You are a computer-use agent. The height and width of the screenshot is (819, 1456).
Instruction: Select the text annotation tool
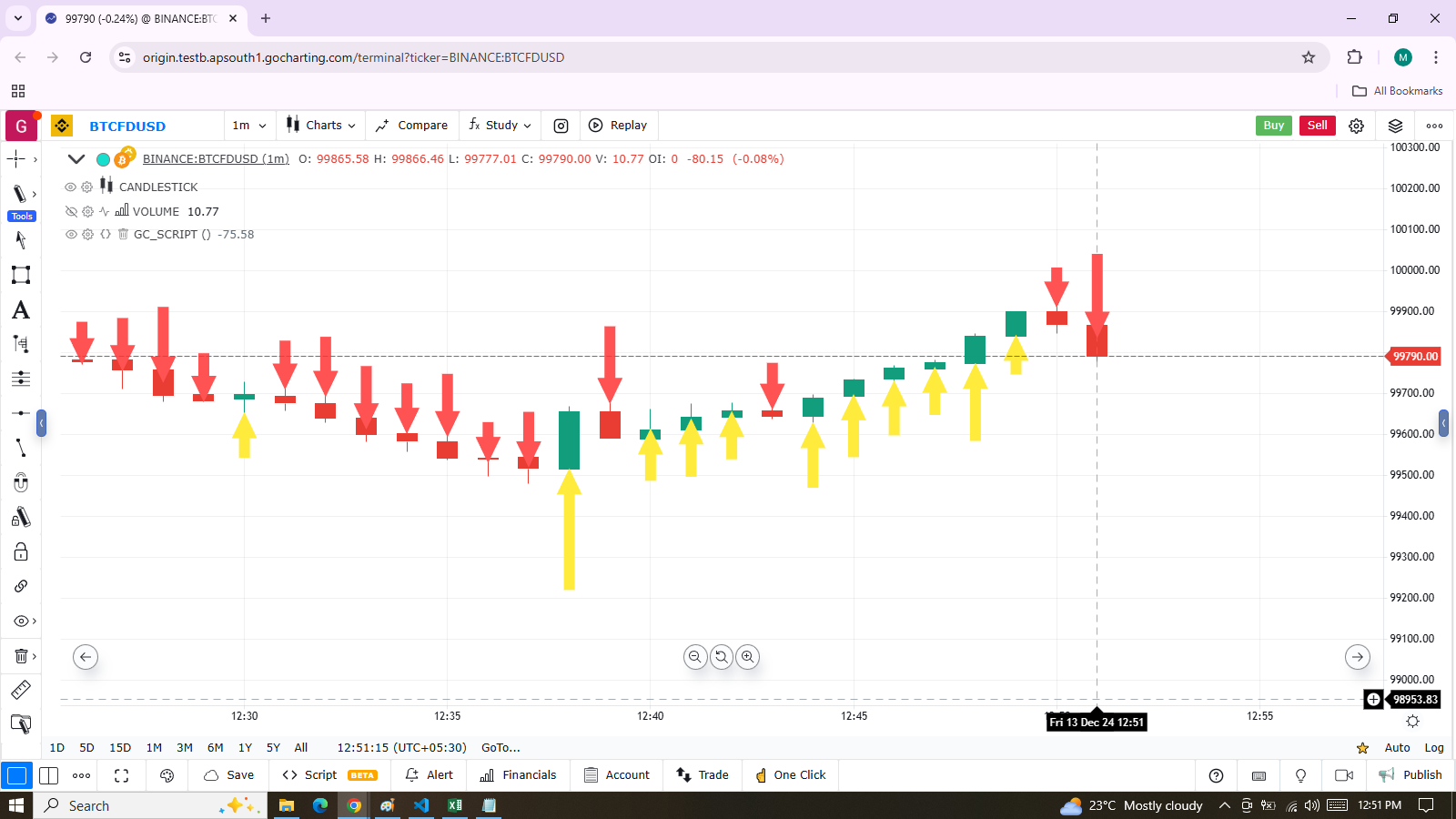click(20, 310)
